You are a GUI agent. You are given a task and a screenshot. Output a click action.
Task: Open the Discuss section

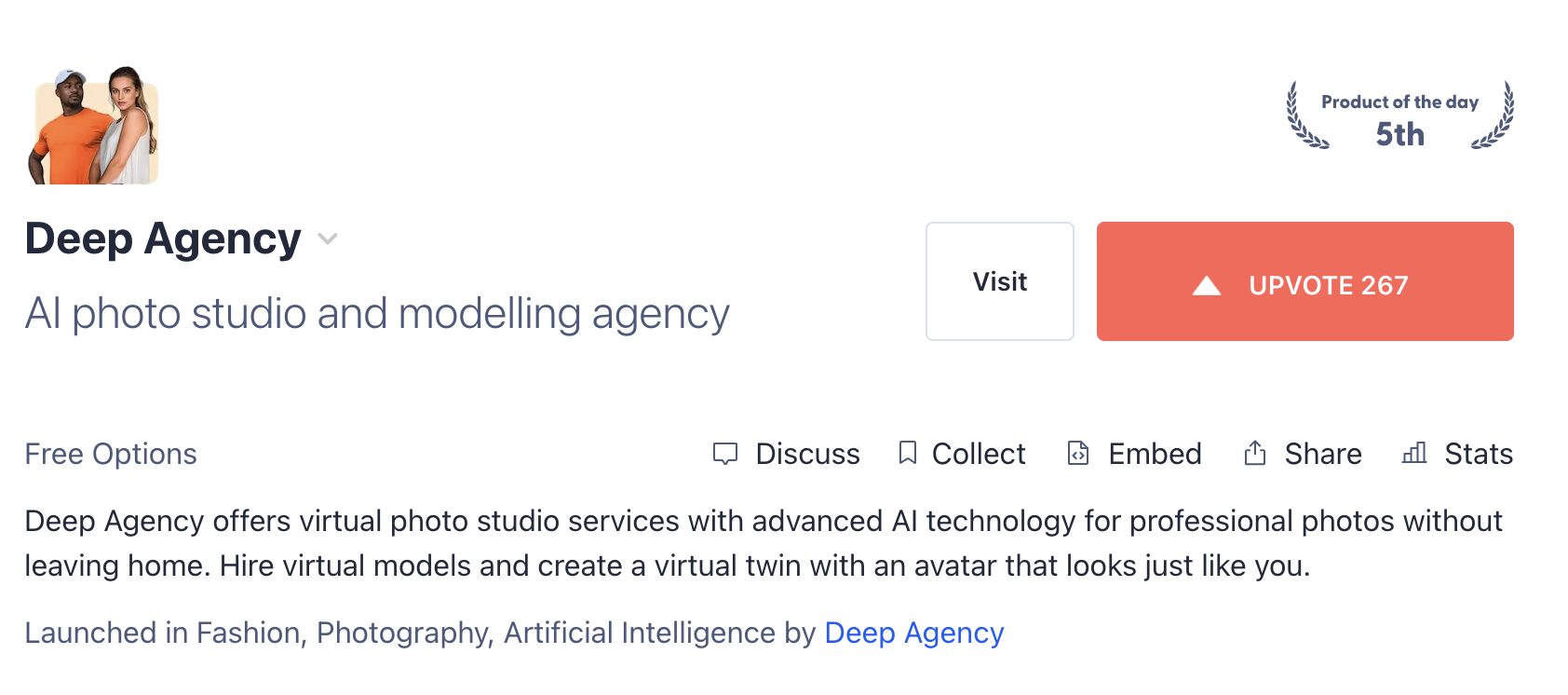coord(786,454)
